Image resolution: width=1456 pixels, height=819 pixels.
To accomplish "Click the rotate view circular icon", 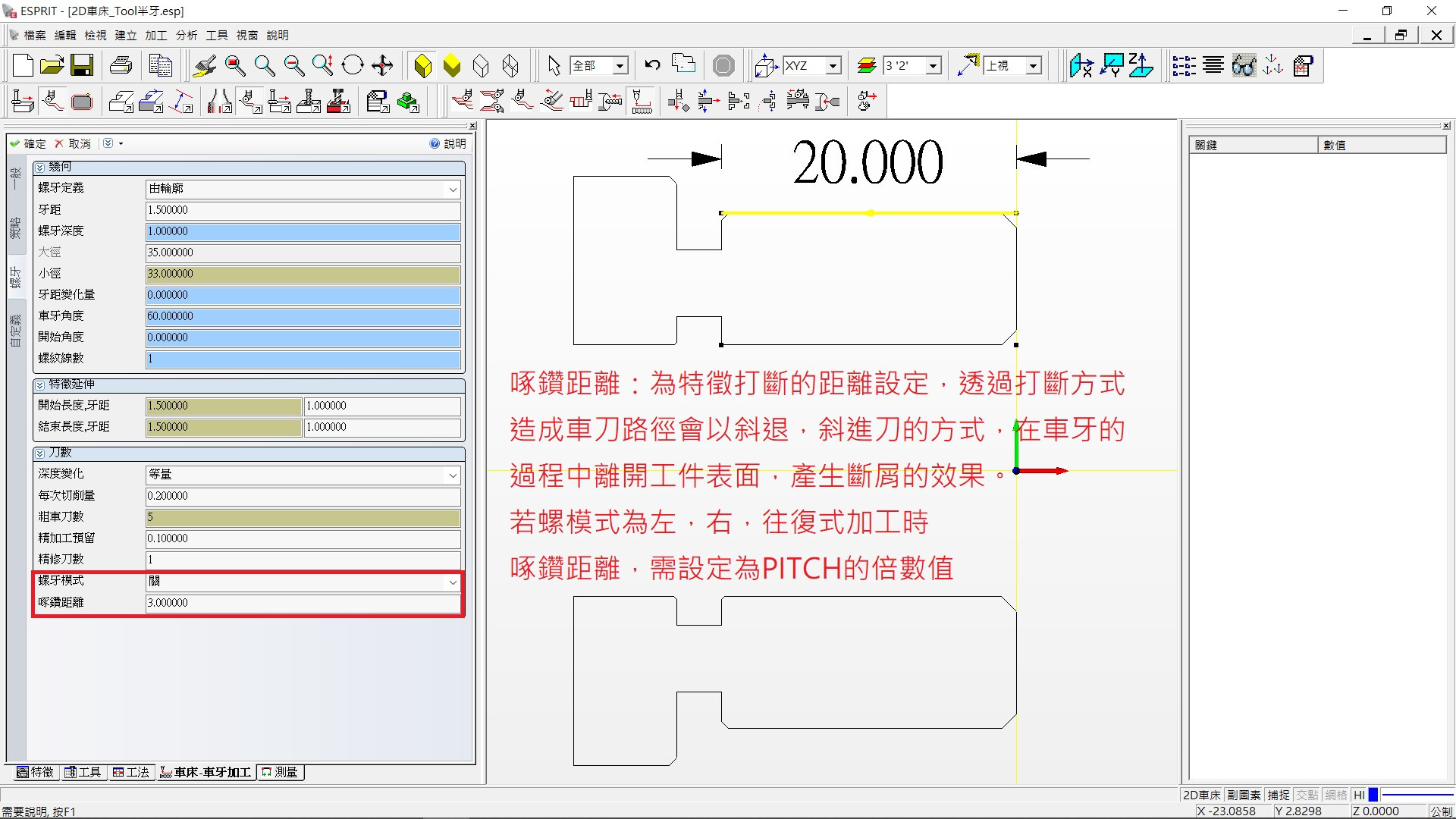I will click(x=353, y=66).
